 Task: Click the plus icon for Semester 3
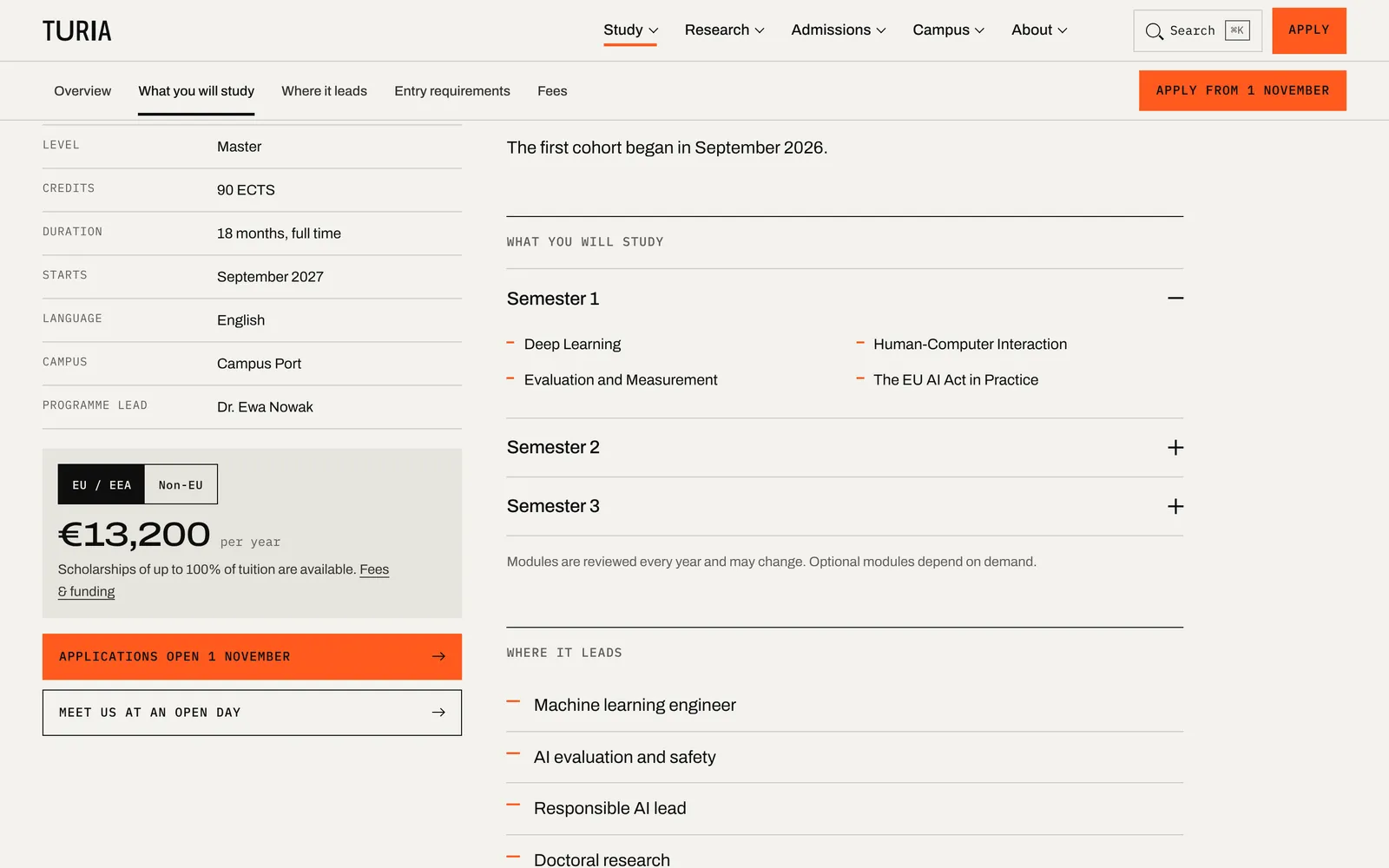point(1175,506)
